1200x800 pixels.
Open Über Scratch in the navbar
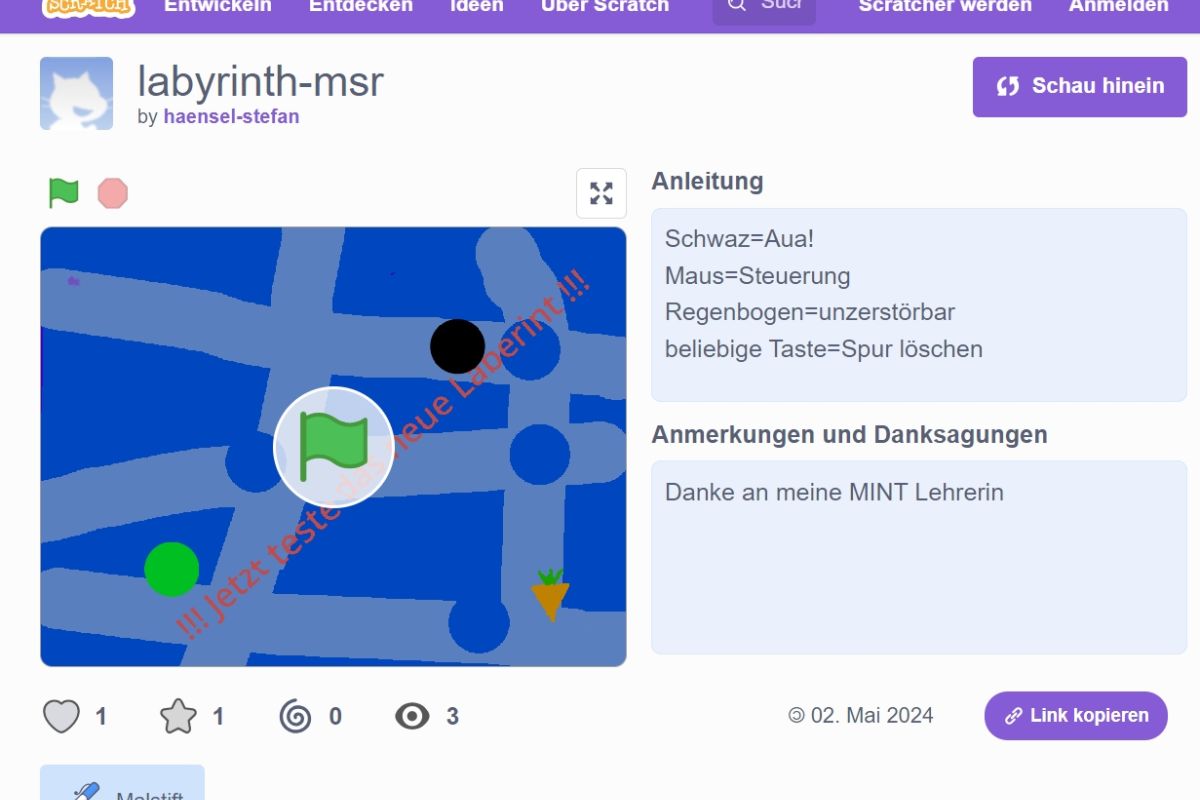click(604, 7)
